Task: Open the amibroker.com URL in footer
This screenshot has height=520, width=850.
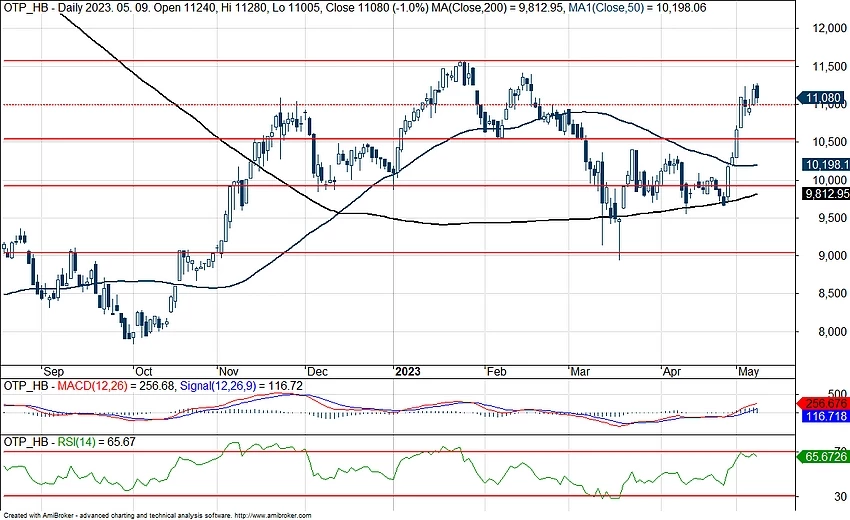Action: tap(274, 516)
